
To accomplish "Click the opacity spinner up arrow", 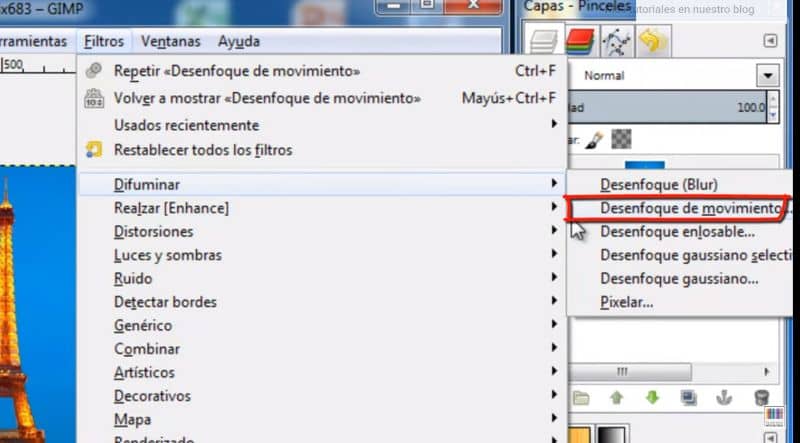I will point(773,100).
